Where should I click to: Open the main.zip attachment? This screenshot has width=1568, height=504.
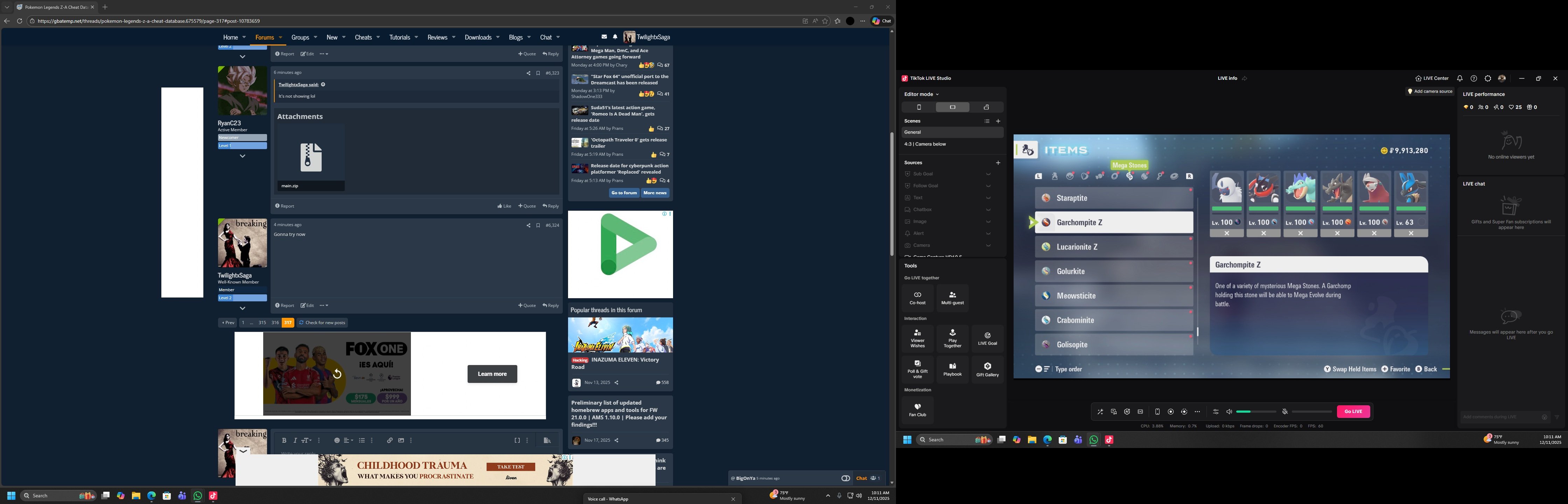click(x=310, y=157)
